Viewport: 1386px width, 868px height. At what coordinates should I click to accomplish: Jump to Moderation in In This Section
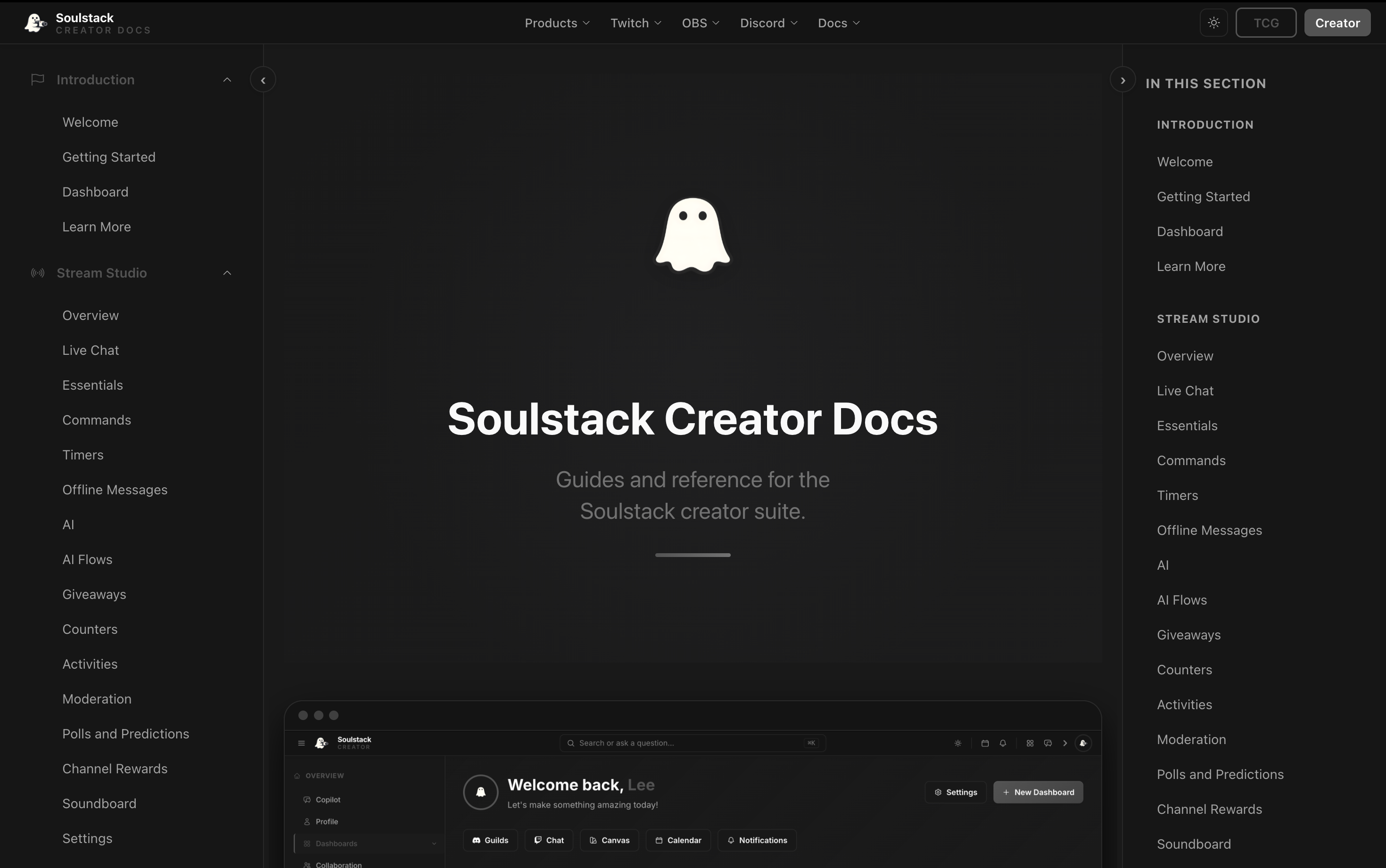click(1191, 739)
